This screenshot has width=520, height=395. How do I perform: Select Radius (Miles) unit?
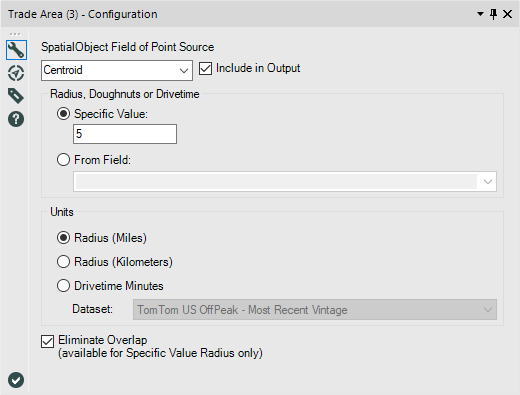63,238
